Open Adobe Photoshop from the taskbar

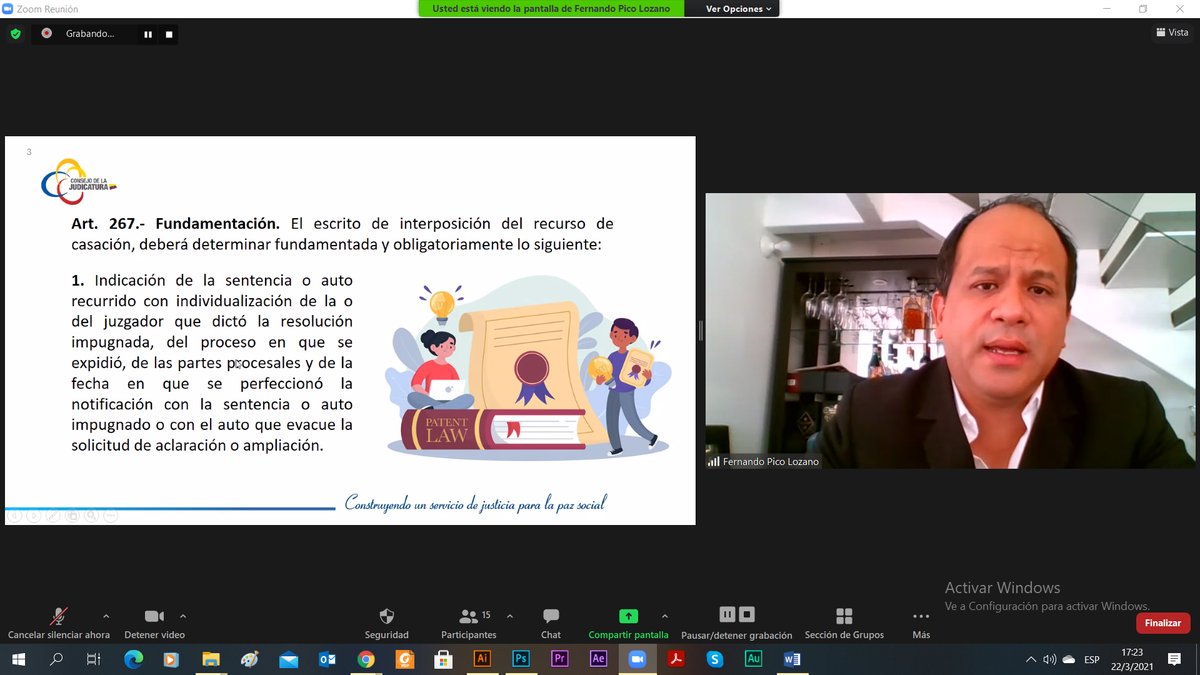click(x=521, y=659)
